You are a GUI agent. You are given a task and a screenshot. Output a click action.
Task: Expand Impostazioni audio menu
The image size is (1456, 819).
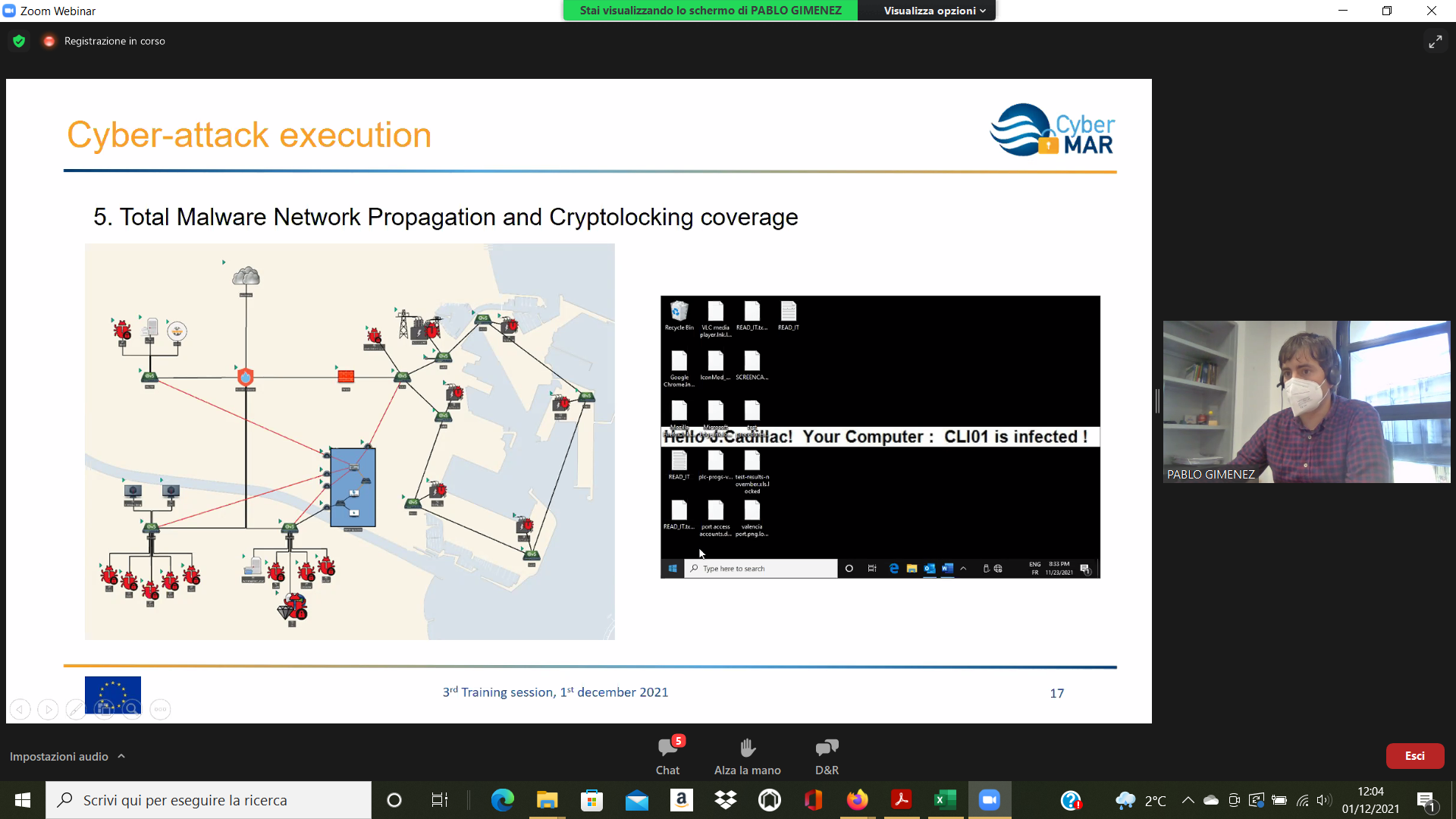[67, 756]
